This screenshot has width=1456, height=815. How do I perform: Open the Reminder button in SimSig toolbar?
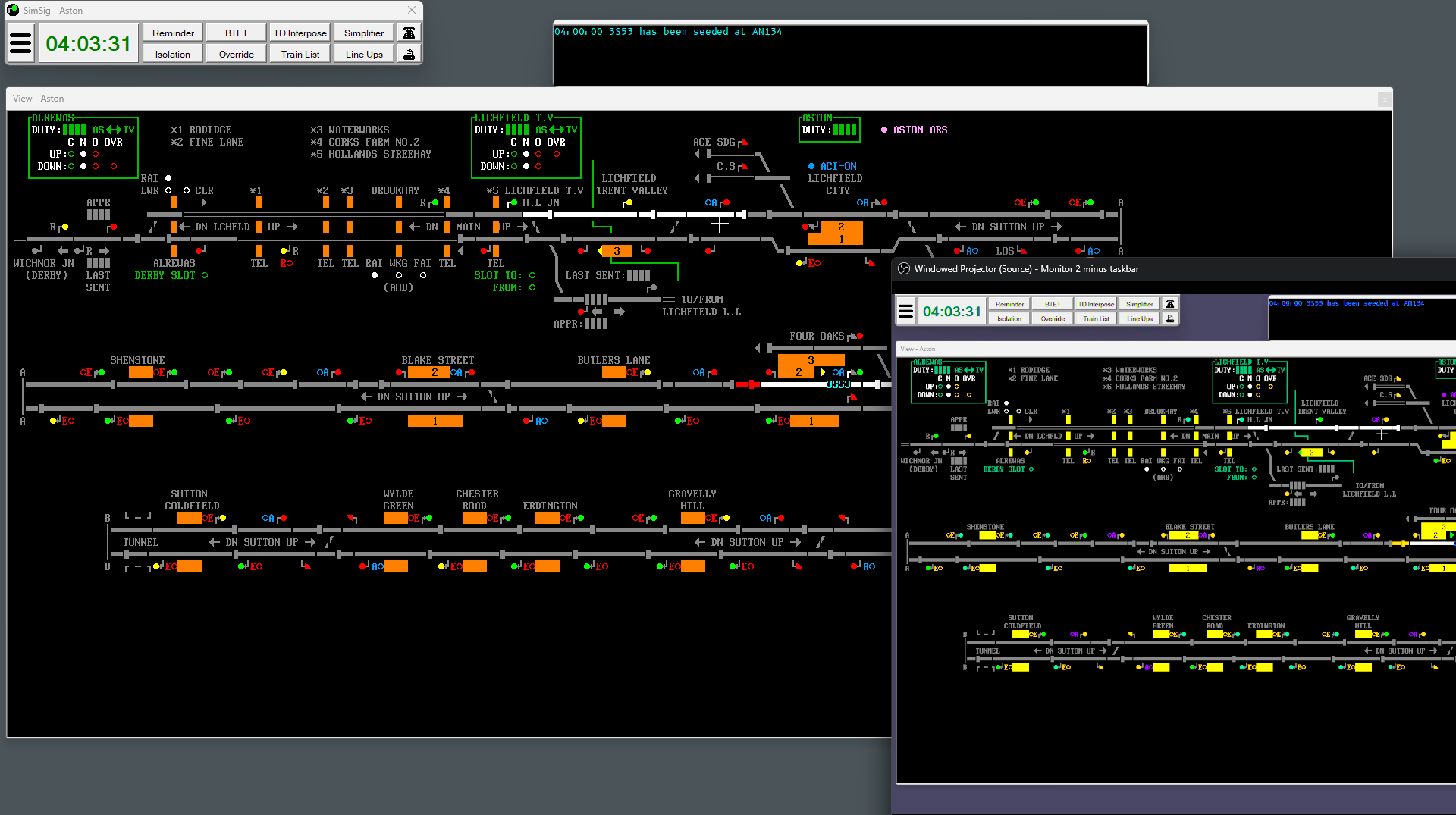(x=173, y=33)
